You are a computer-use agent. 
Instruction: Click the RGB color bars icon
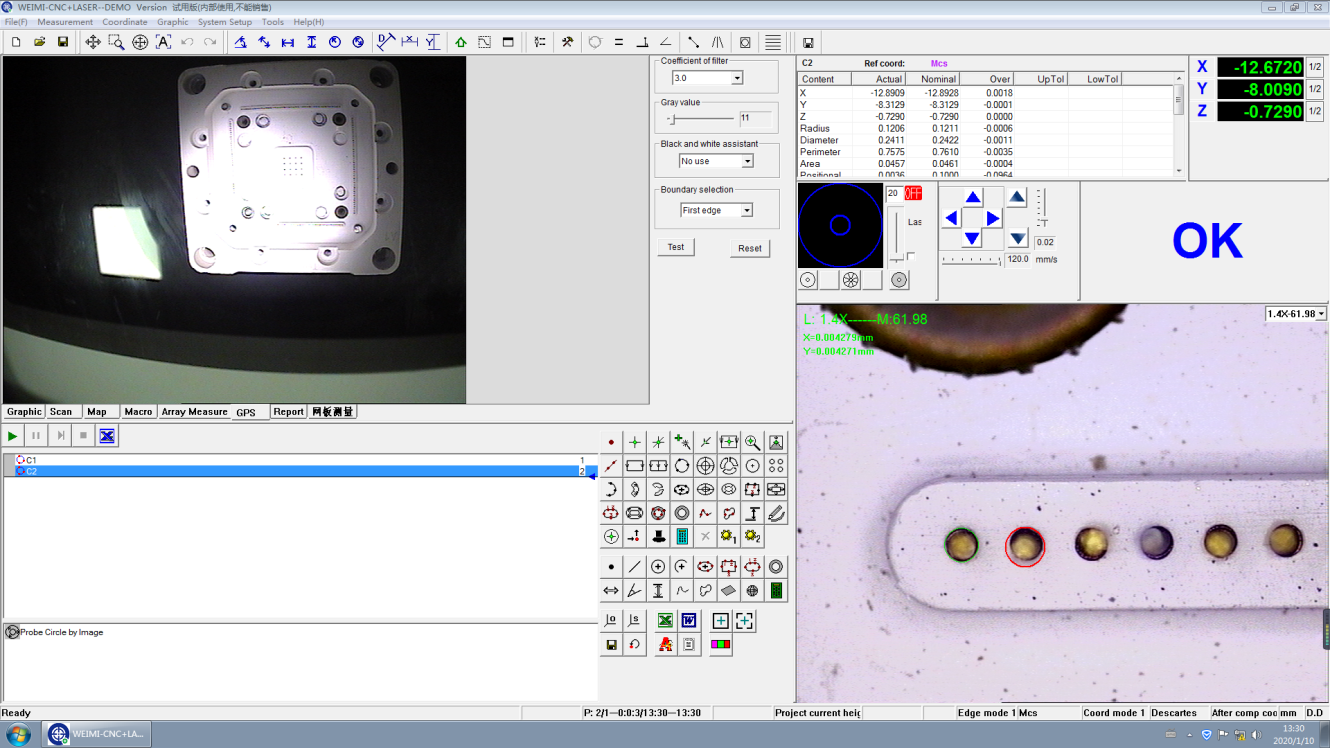click(x=720, y=645)
